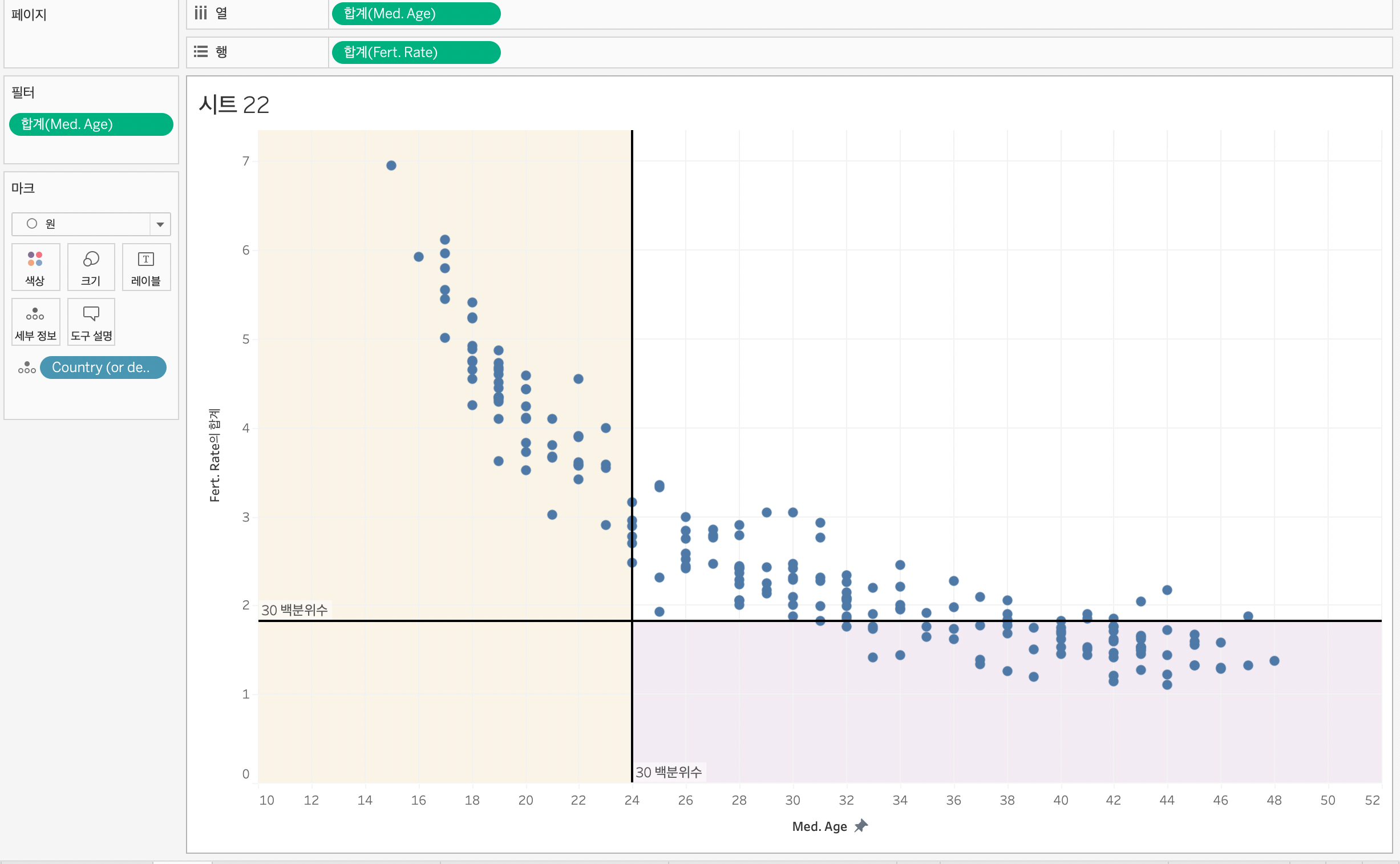
Task: Click vertical 30 백분위수 label near bottom axis
Action: pyautogui.click(x=668, y=772)
